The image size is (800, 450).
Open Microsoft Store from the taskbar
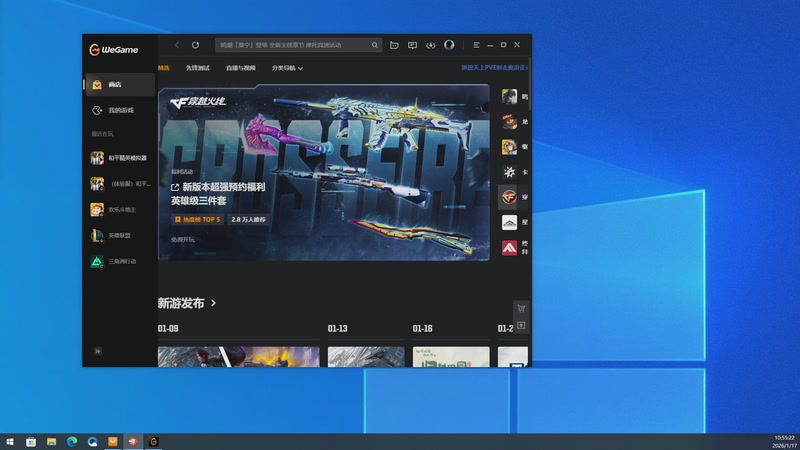pyautogui.click(x=31, y=442)
